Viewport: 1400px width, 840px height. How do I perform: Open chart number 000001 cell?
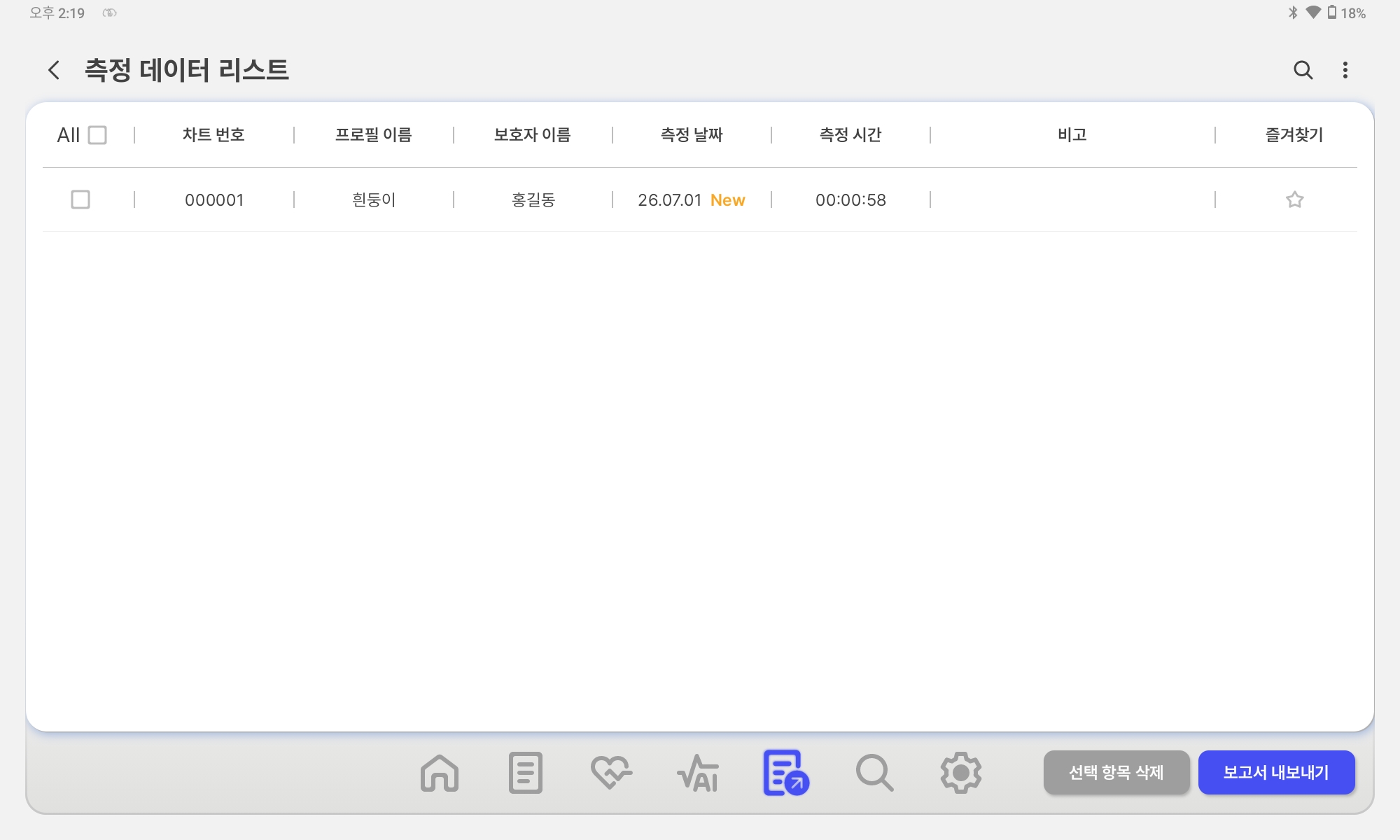(x=214, y=200)
